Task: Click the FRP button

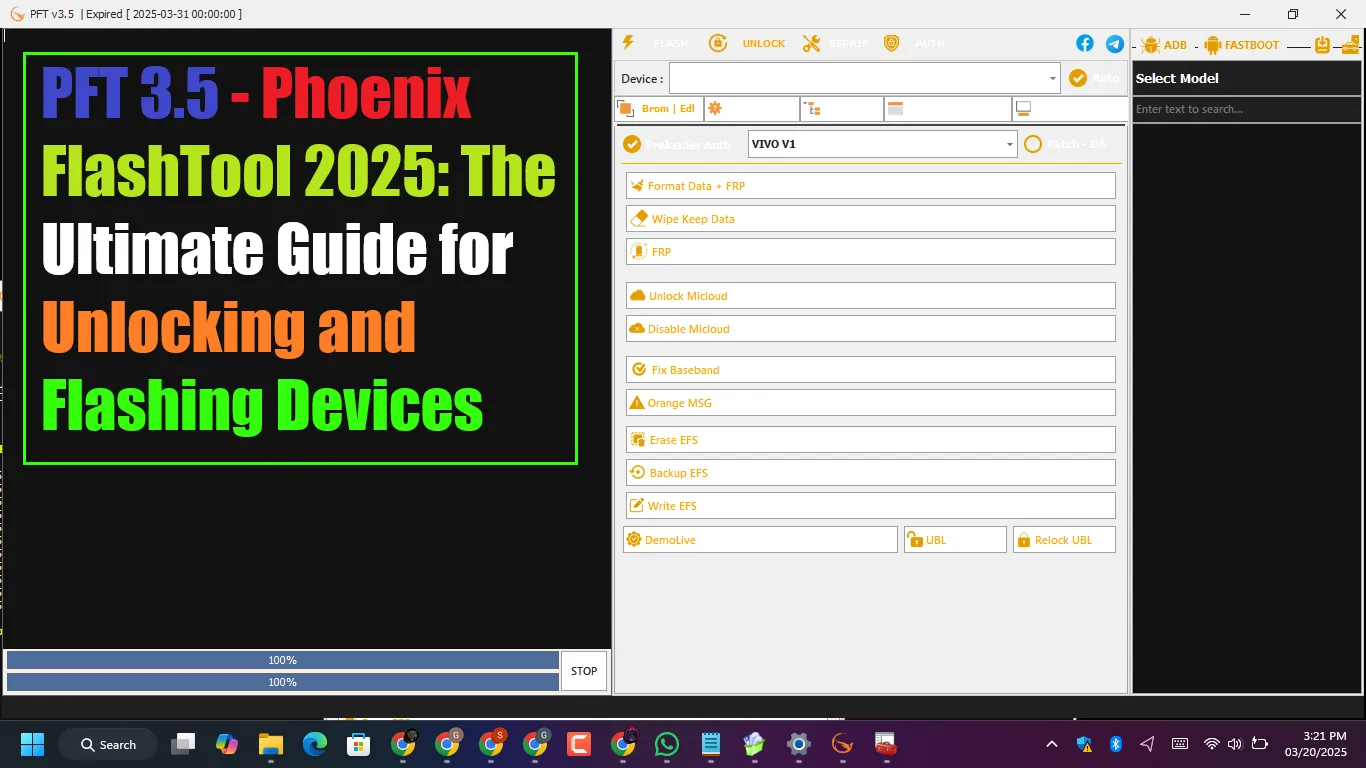Action: [x=870, y=251]
